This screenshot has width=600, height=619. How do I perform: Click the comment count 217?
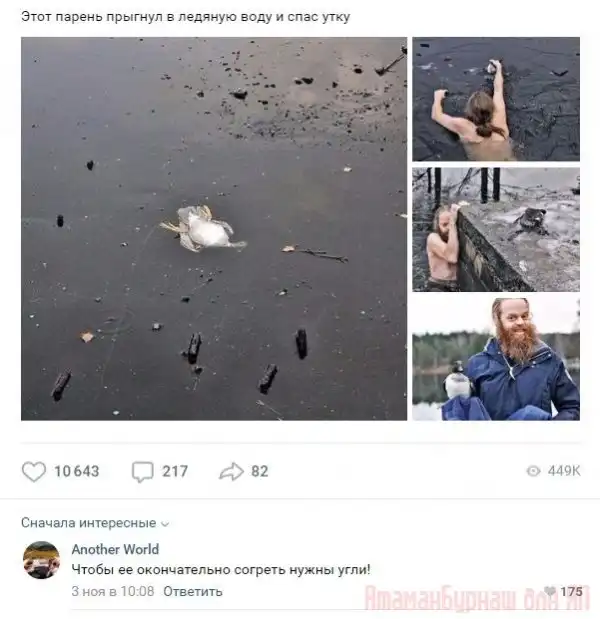pos(175,471)
